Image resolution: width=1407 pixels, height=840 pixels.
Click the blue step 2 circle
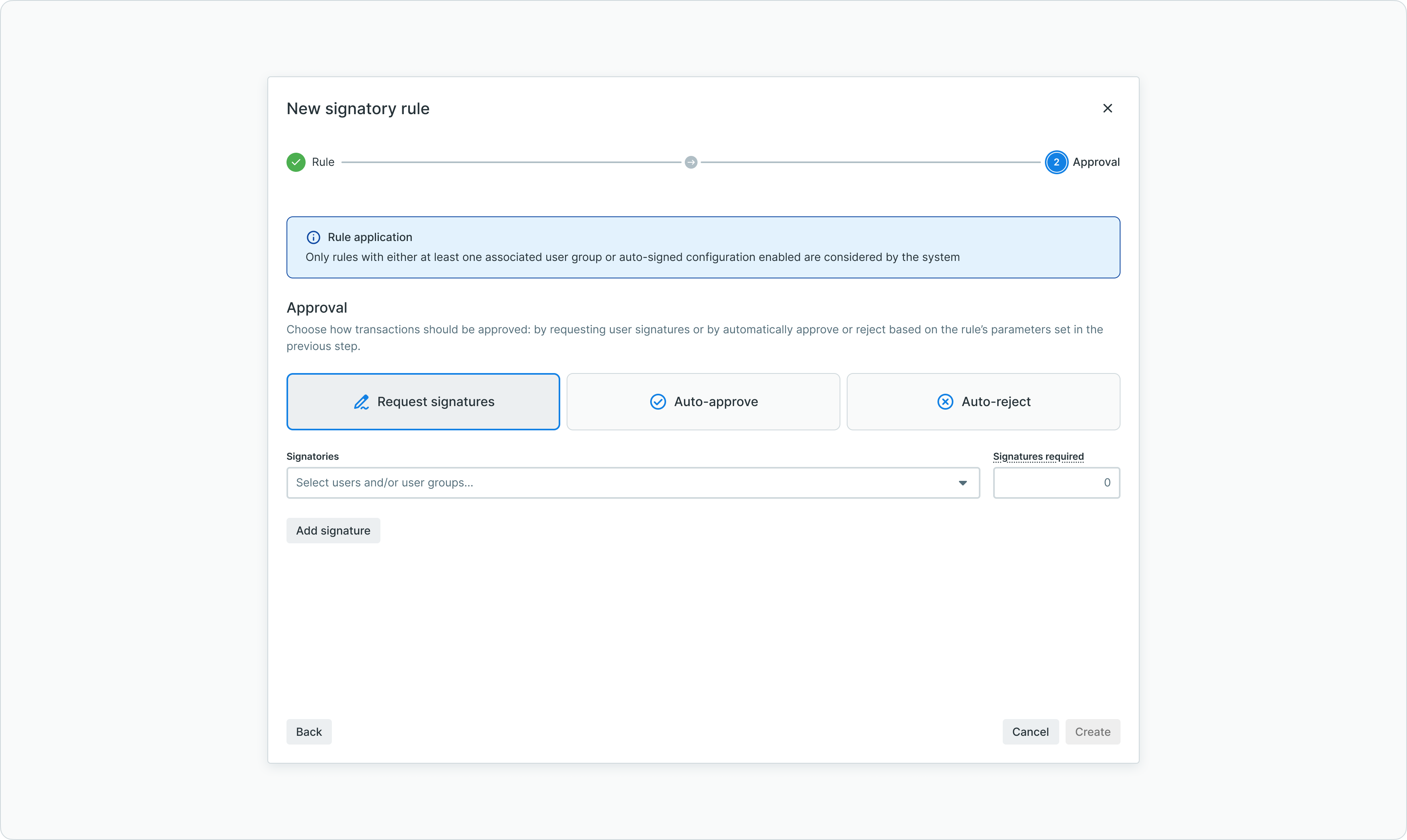click(1056, 162)
